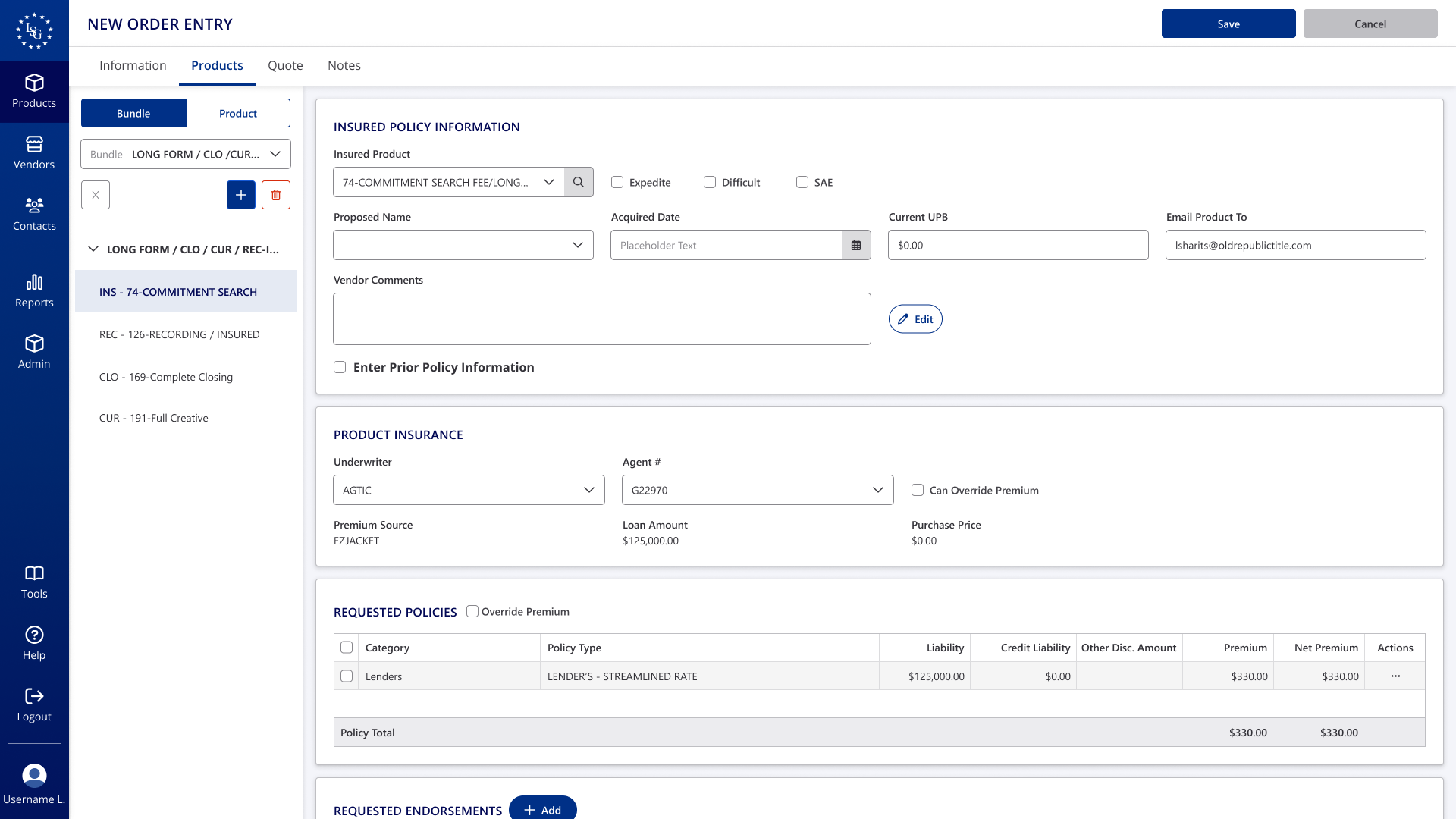The height and width of the screenshot is (819, 1456).
Task: Open Tools from the sidebar
Action: coord(34,582)
